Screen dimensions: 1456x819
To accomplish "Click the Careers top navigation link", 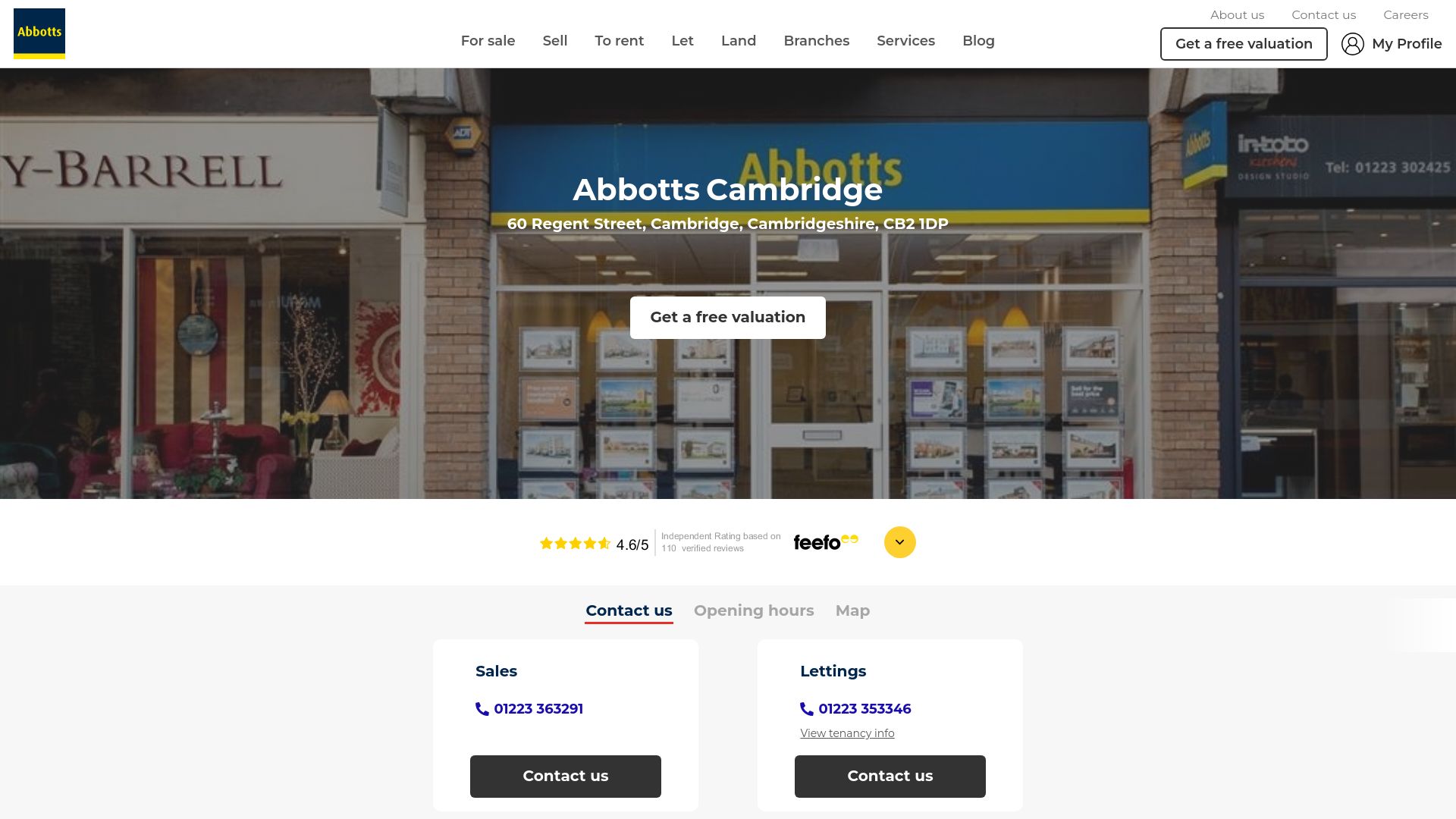I will (1406, 14).
